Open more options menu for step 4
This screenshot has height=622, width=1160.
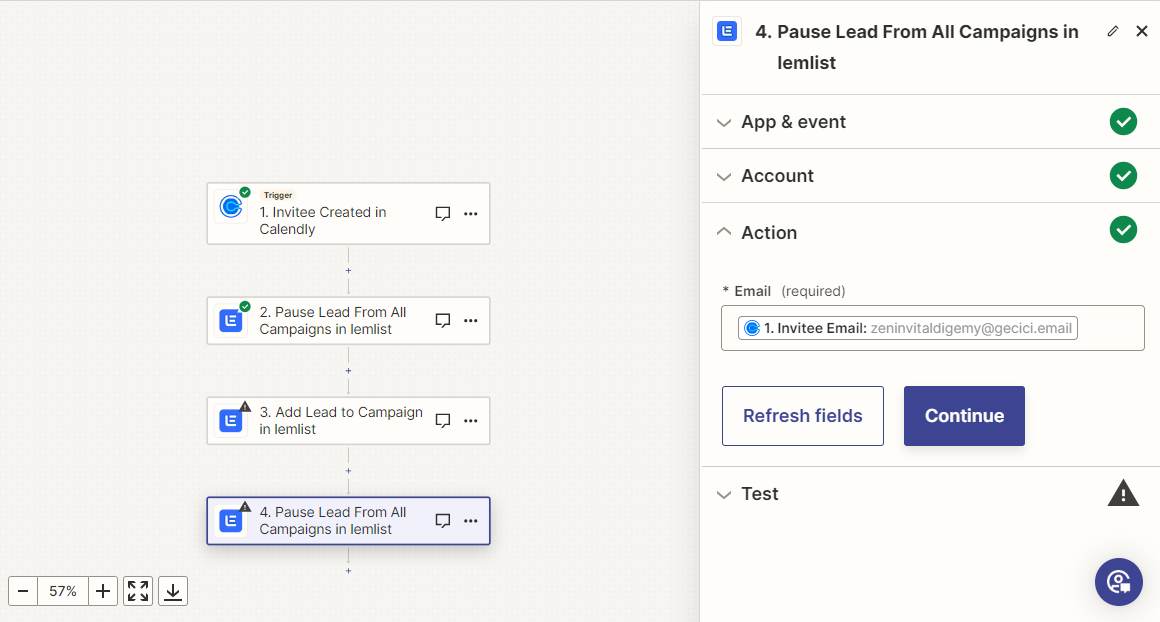(x=471, y=521)
